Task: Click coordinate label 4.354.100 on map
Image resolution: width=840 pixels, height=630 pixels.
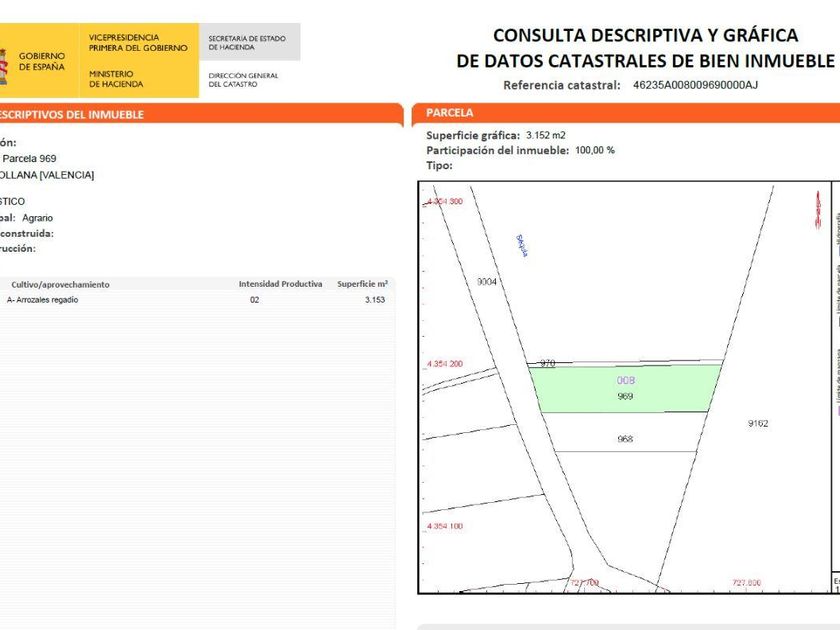Action: point(445,526)
